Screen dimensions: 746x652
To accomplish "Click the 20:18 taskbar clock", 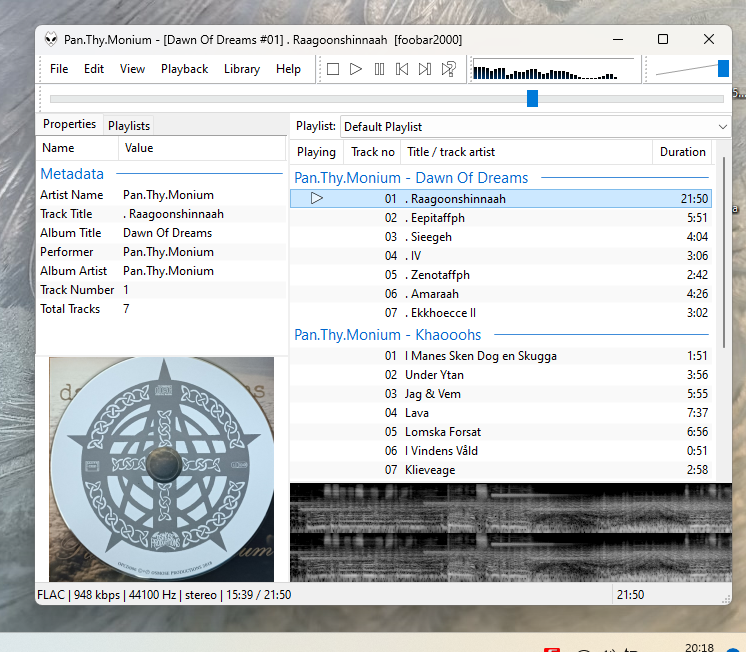I will [699, 647].
